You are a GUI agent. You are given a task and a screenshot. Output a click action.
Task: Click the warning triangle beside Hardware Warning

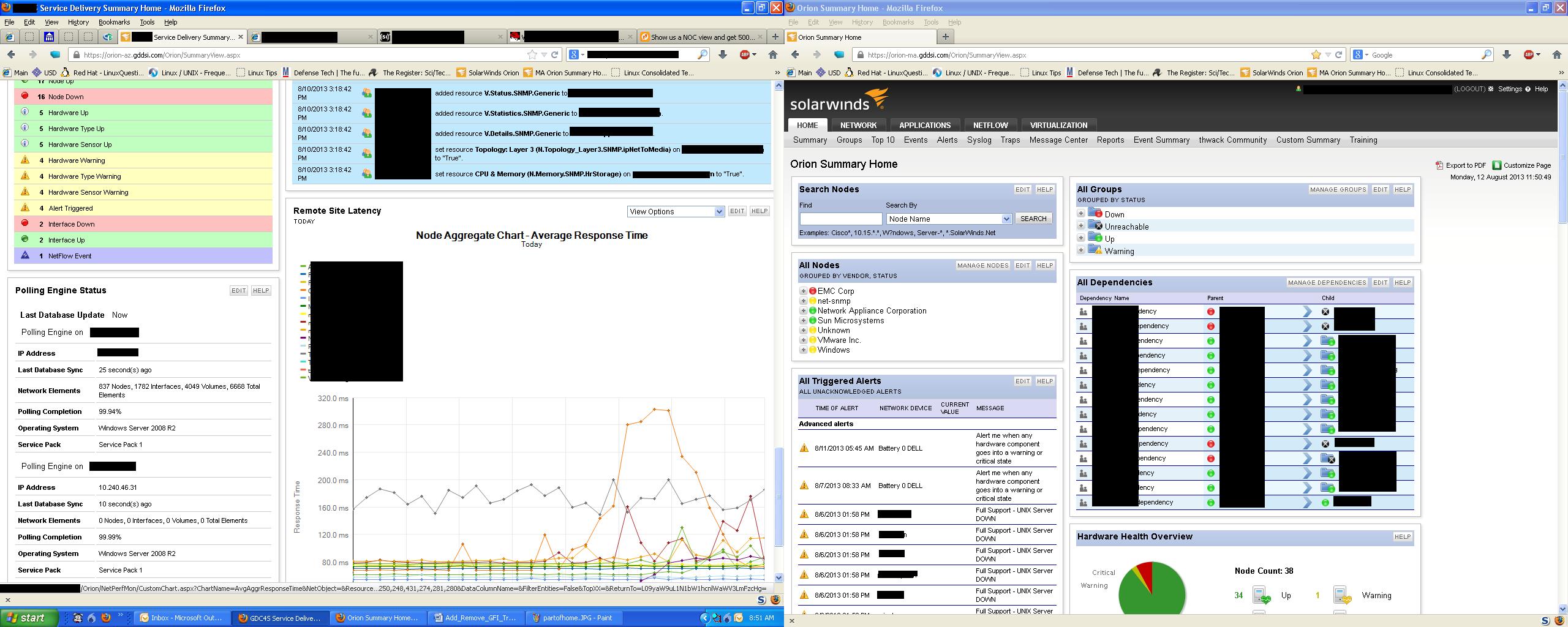25,160
